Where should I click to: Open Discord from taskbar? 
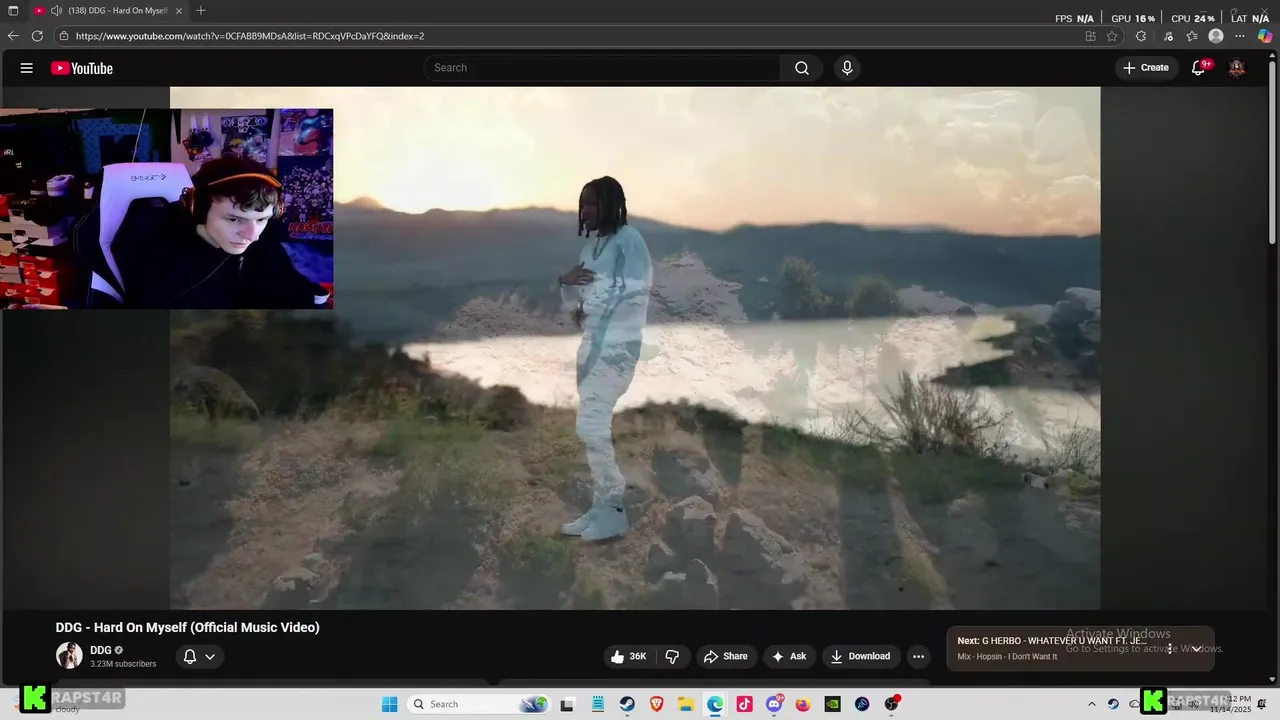[774, 704]
